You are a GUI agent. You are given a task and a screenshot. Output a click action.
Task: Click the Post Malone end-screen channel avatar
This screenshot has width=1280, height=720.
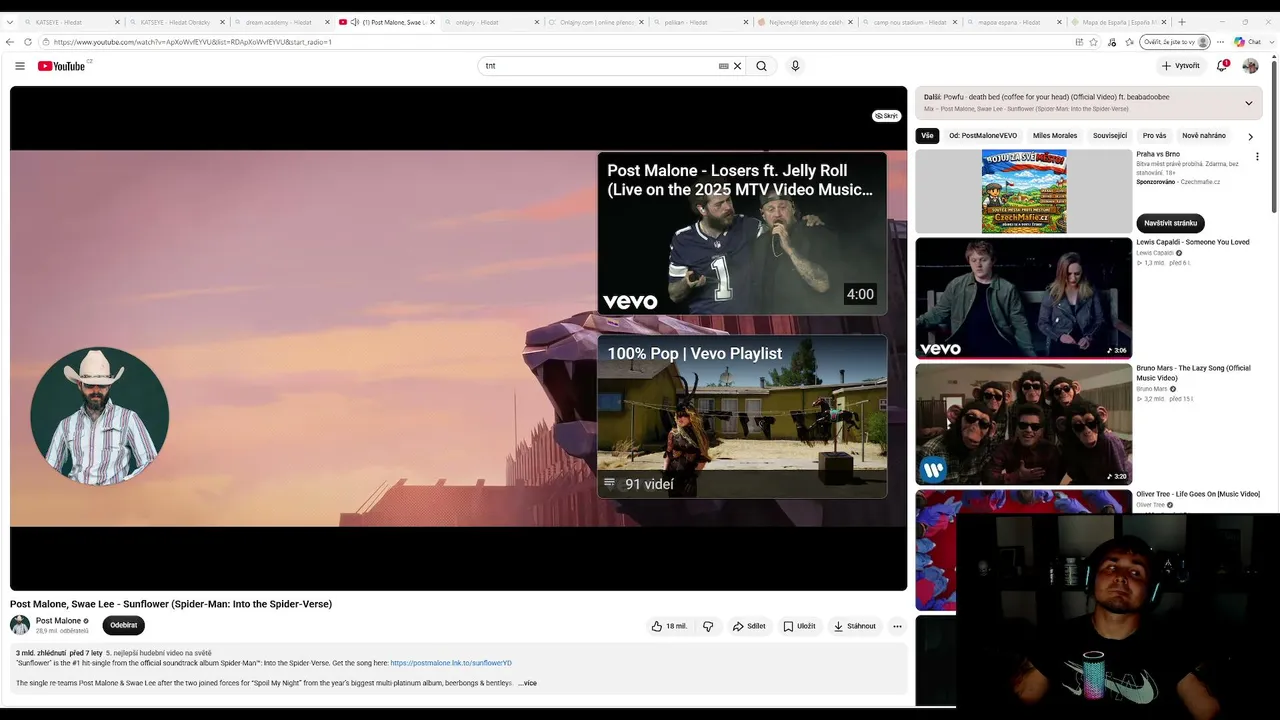pos(99,416)
